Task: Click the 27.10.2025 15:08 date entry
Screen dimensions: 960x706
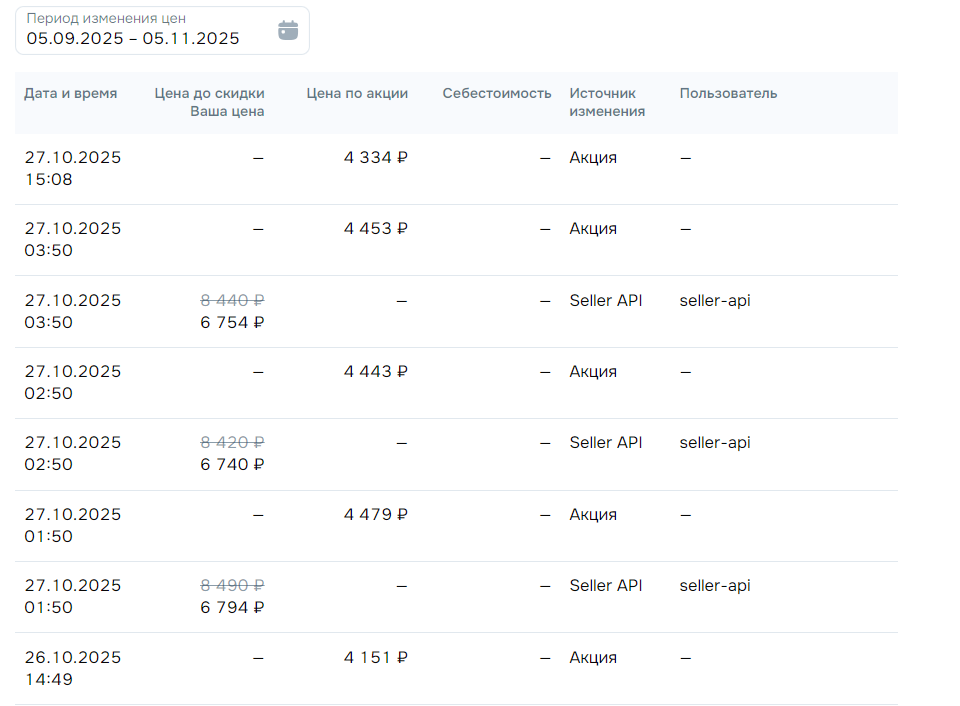Action: (x=73, y=169)
